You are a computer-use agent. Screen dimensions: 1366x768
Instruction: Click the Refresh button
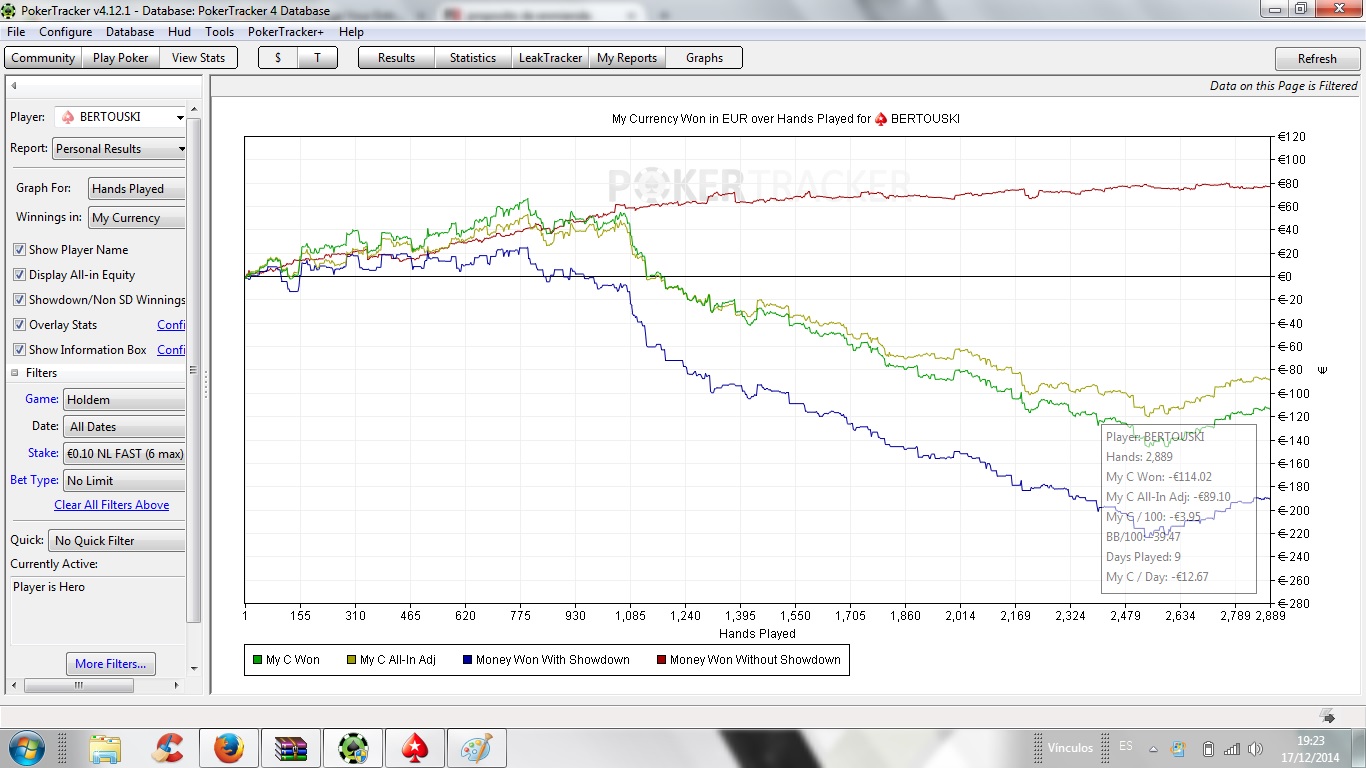1317,59
